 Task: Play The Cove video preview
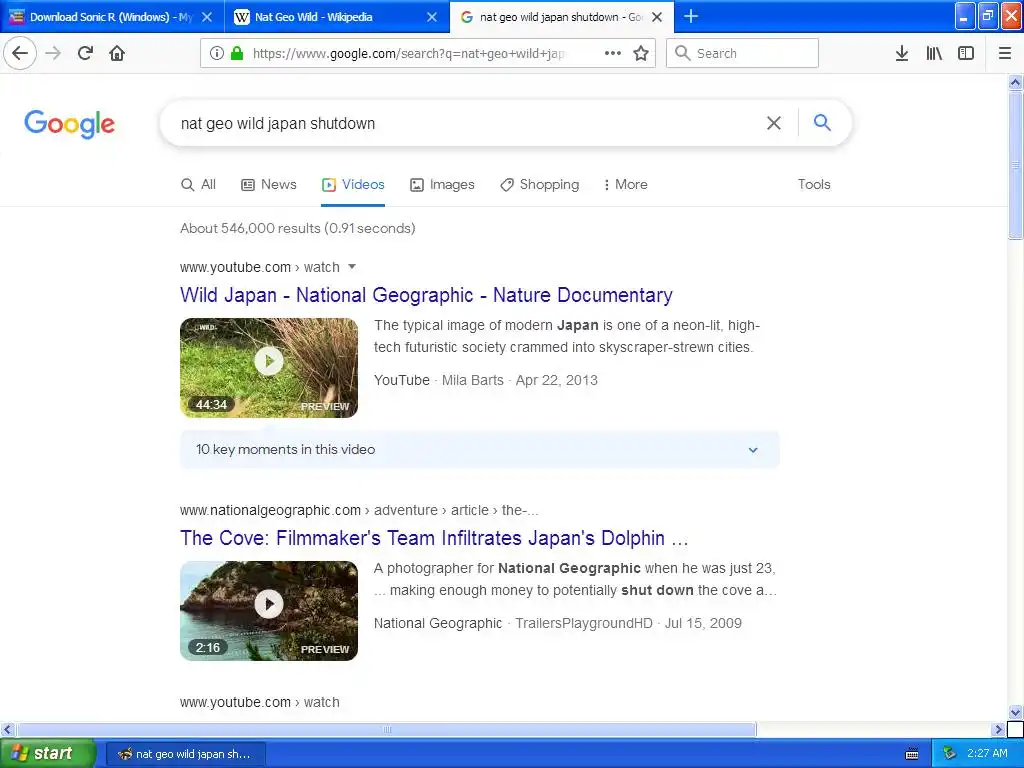(x=269, y=604)
